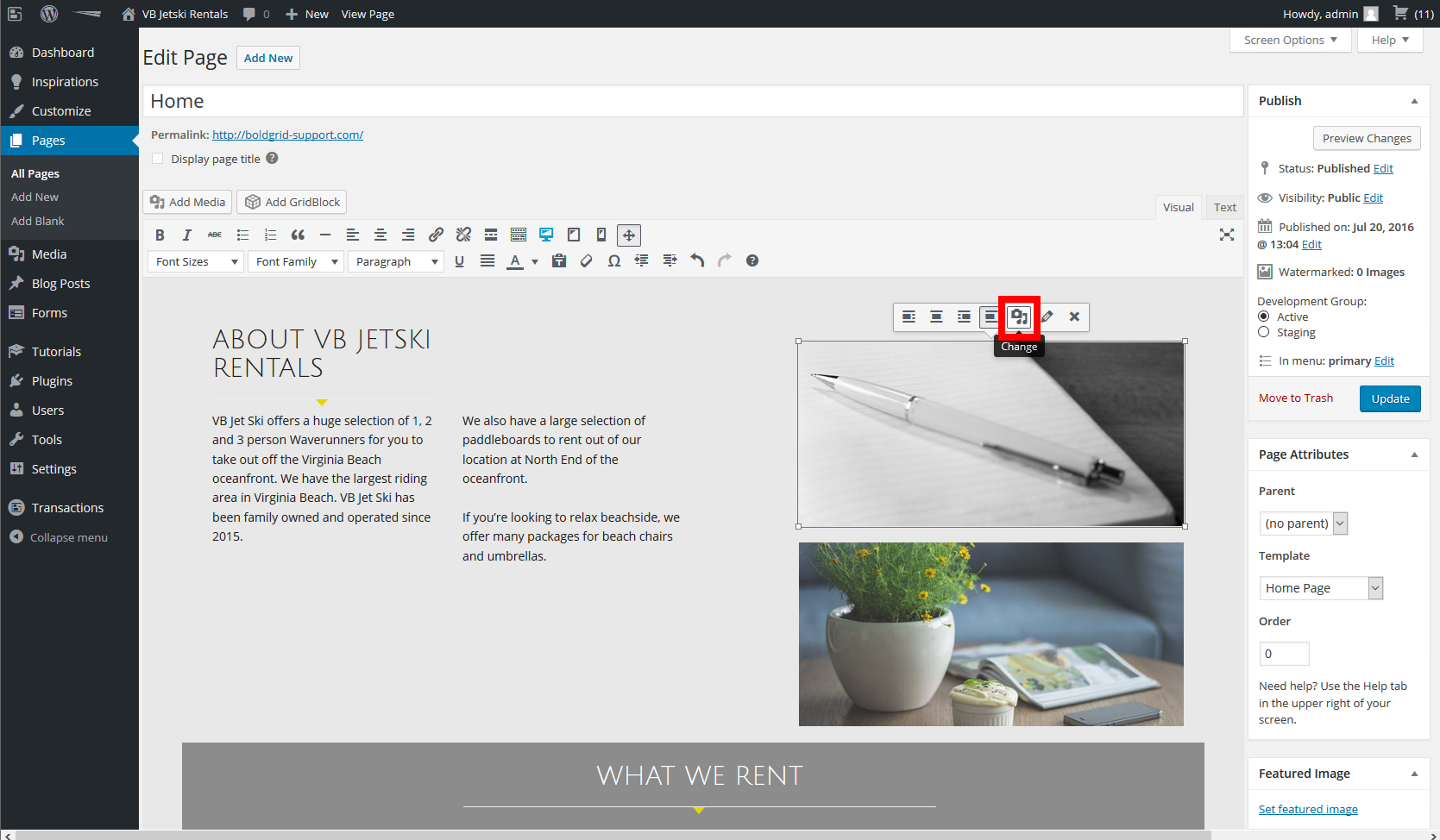Apply the current text color

coord(515,261)
